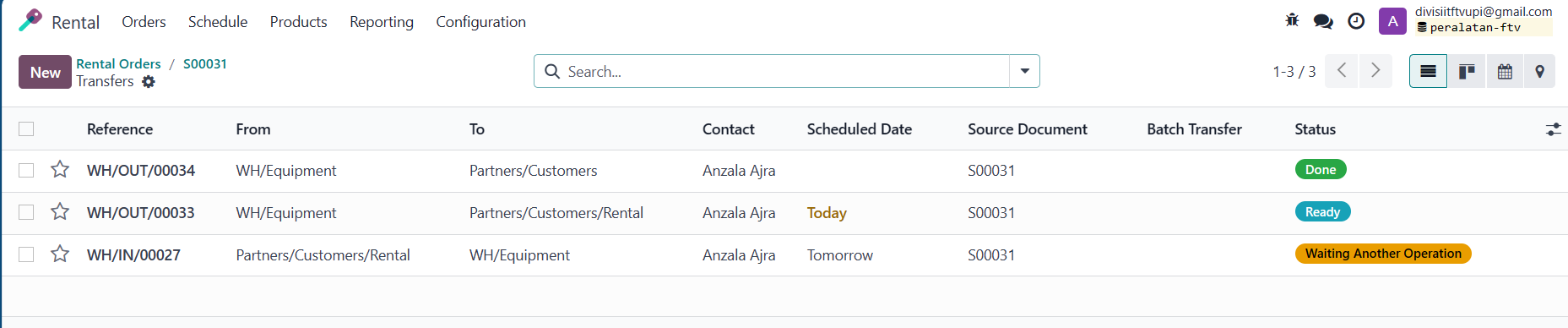This screenshot has width=1568, height=328.
Task: Check the WH/OUT/00033 row checkbox
Action: (26, 212)
